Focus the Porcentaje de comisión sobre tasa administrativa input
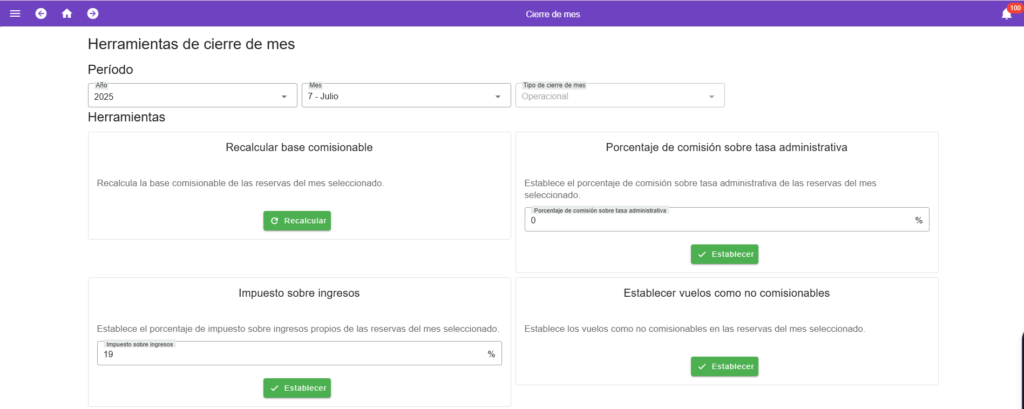Viewport: 1024px width, 409px height. [720, 220]
